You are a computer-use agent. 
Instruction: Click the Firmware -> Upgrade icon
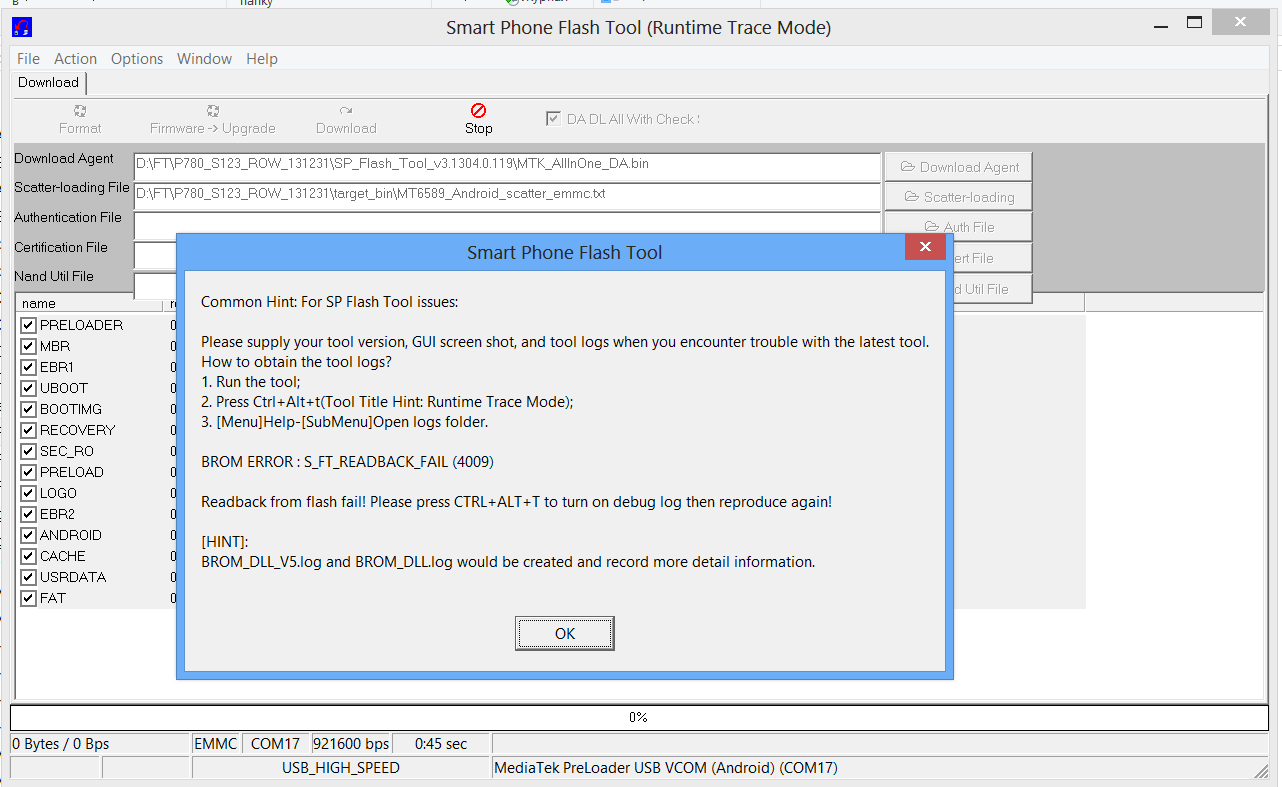point(212,111)
